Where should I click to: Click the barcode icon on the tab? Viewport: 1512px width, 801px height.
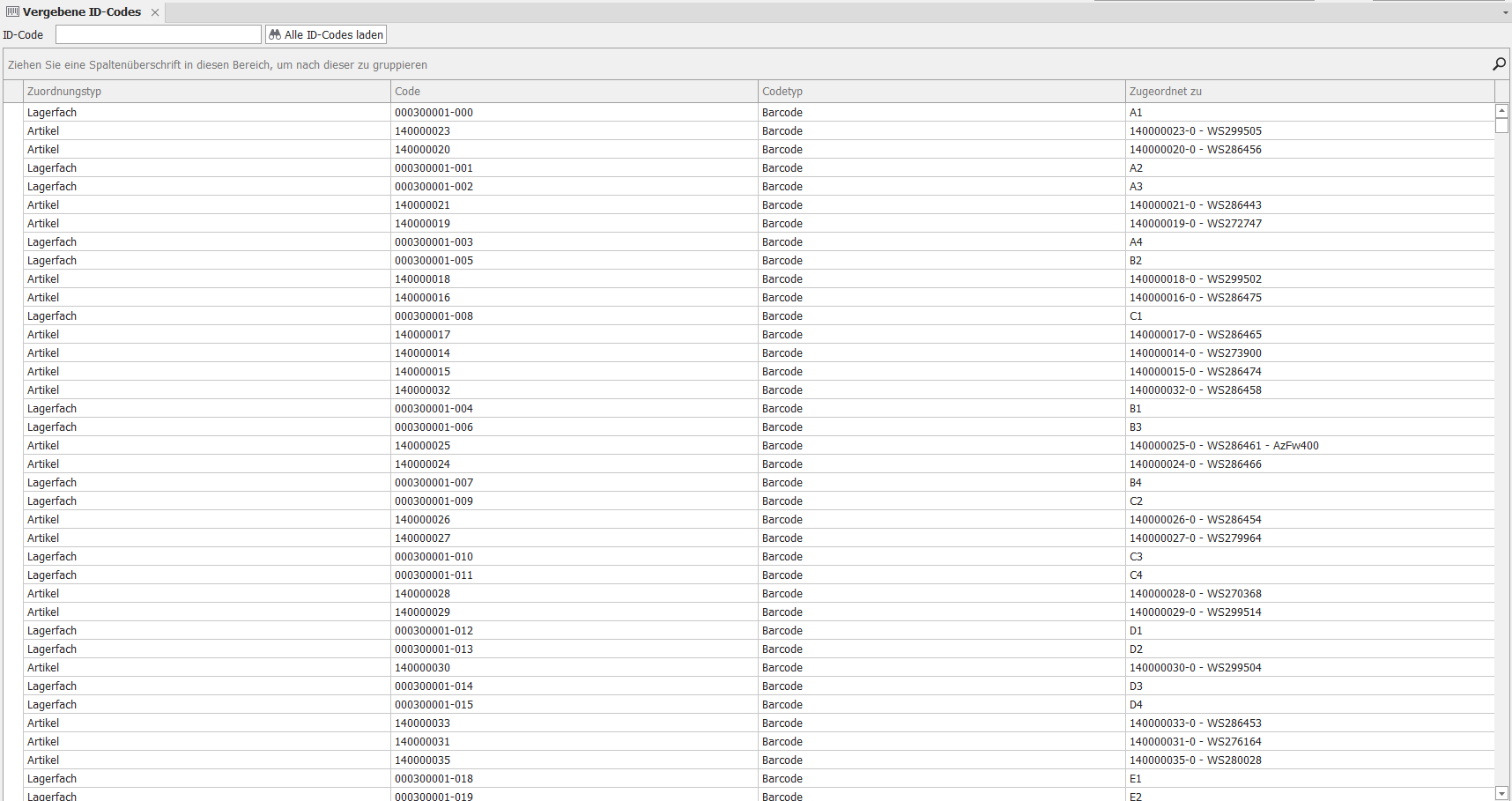coord(12,12)
